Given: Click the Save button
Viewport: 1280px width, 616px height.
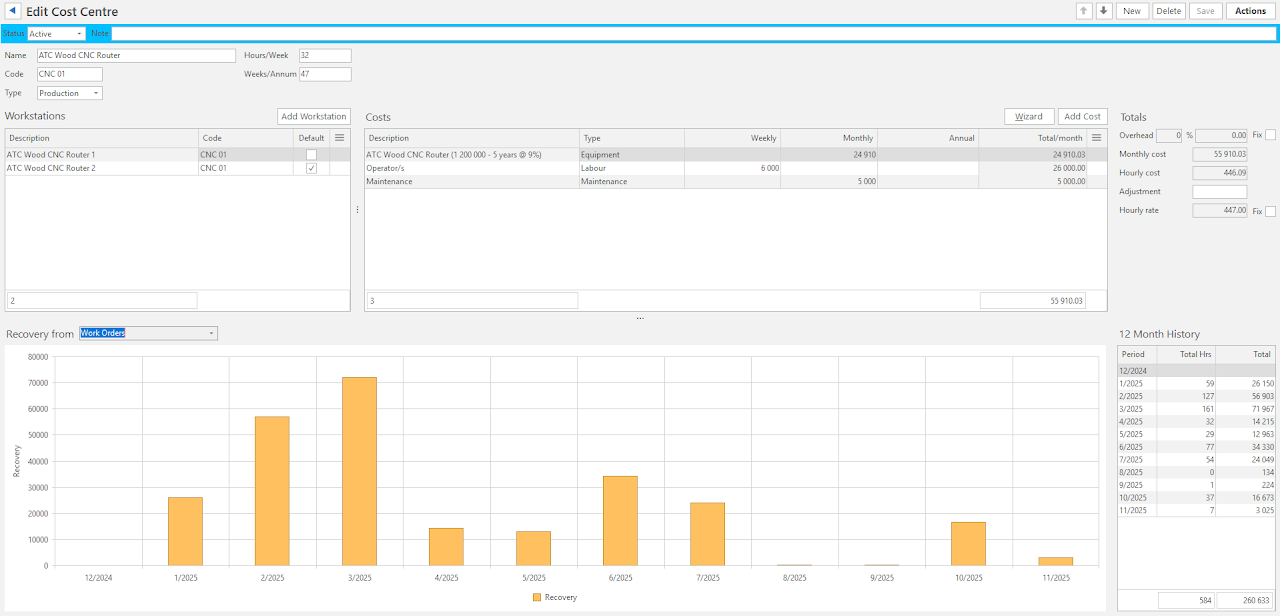Looking at the screenshot, I should [1205, 11].
